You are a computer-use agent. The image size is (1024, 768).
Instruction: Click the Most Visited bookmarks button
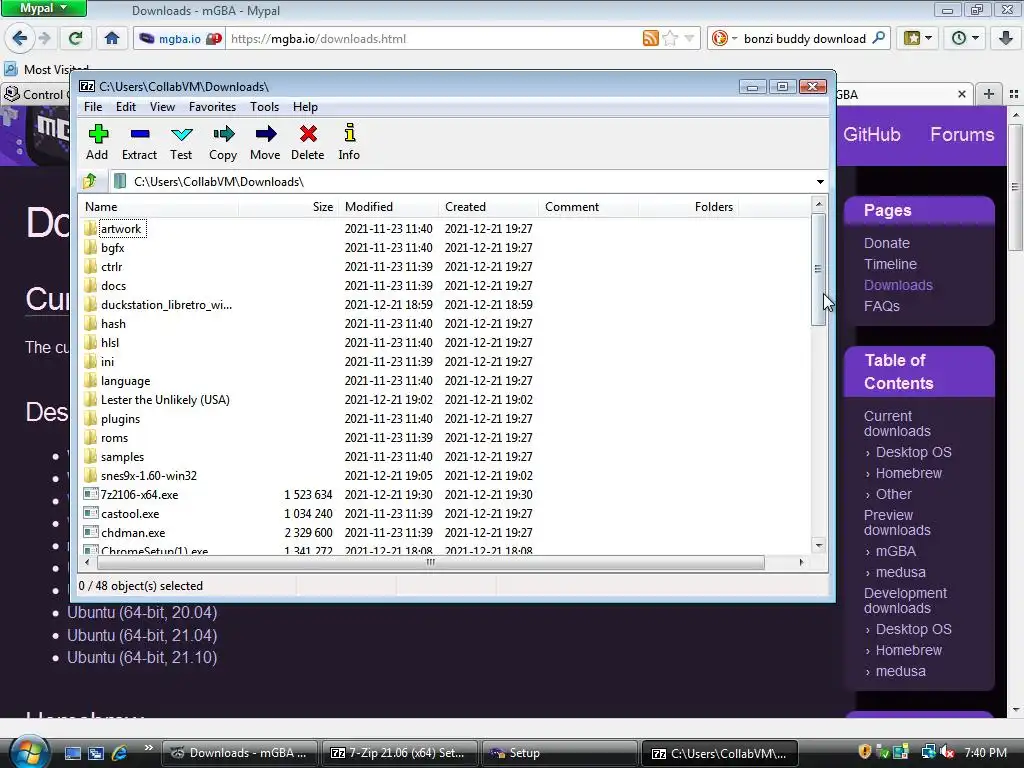pyautogui.click(x=46, y=69)
